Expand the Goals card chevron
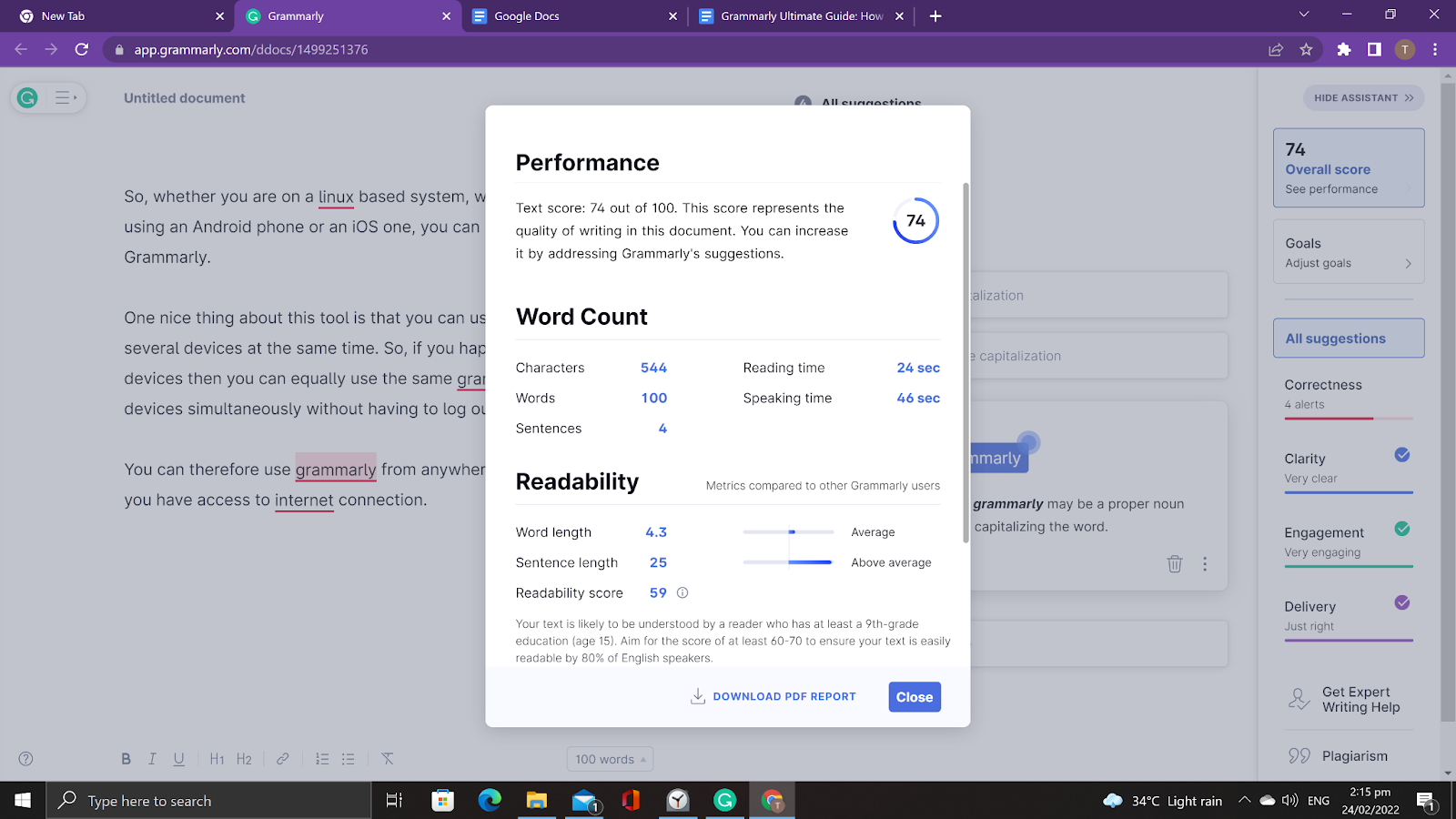 point(1408,264)
